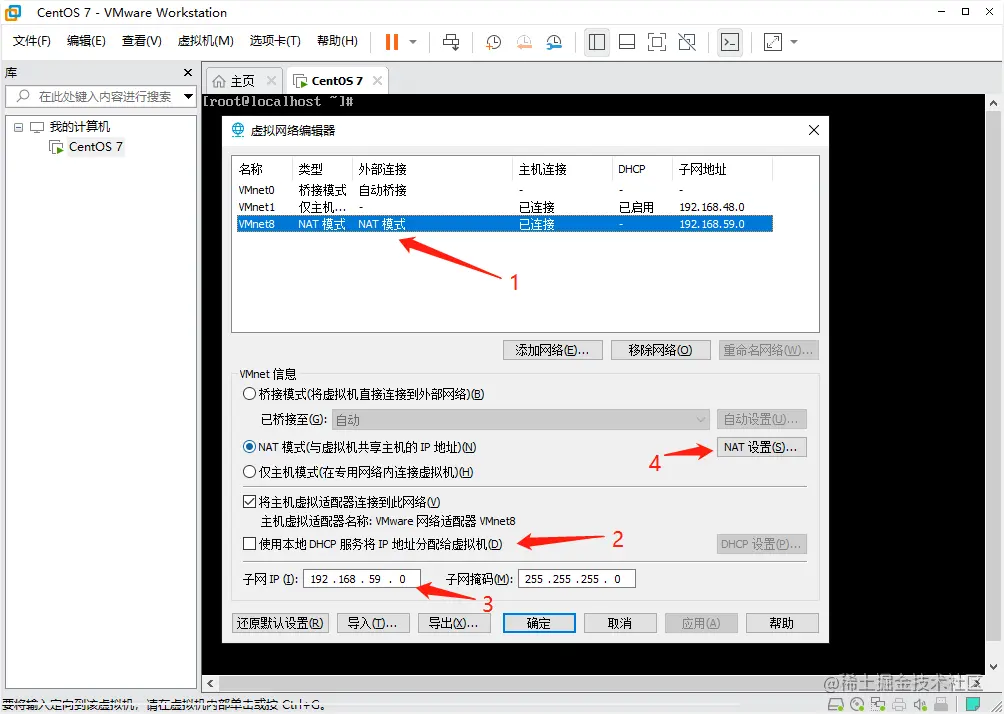This screenshot has height=714, width=1004.
Task: Select the VMnet0 row in network list
Action: pos(505,190)
